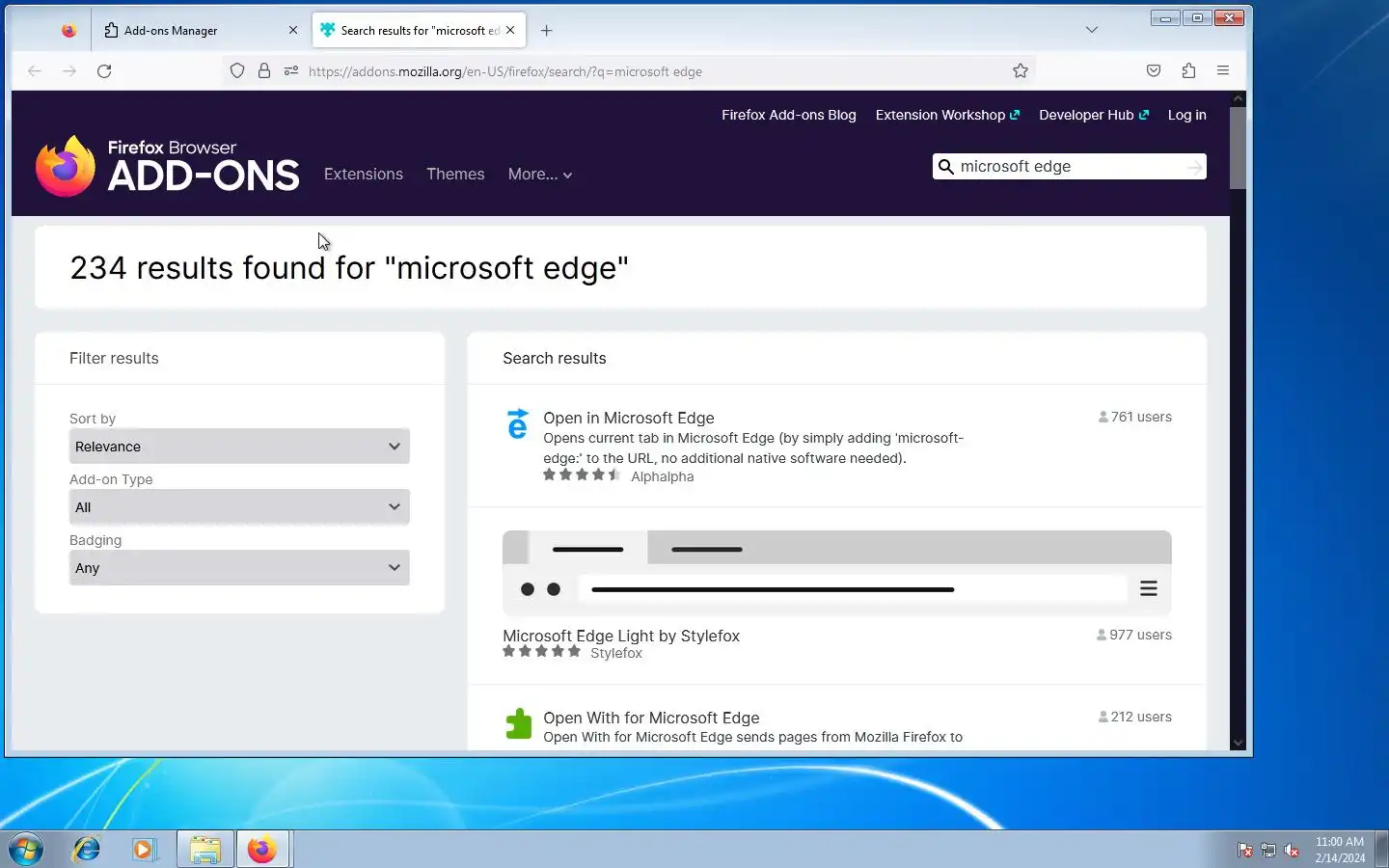Screen dimensions: 1389x868
Task: Reload the current page
Action: [x=104, y=71]
